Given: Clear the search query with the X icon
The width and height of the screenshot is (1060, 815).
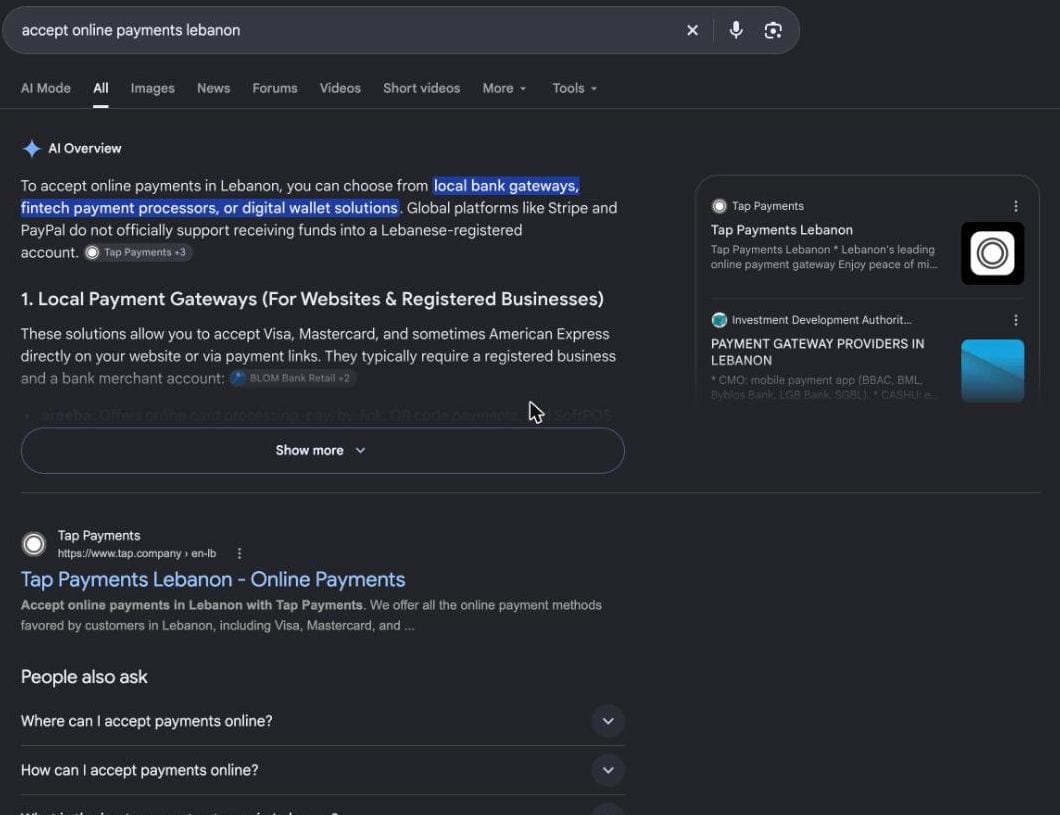Looking at the screenshot, I should 692,30.
